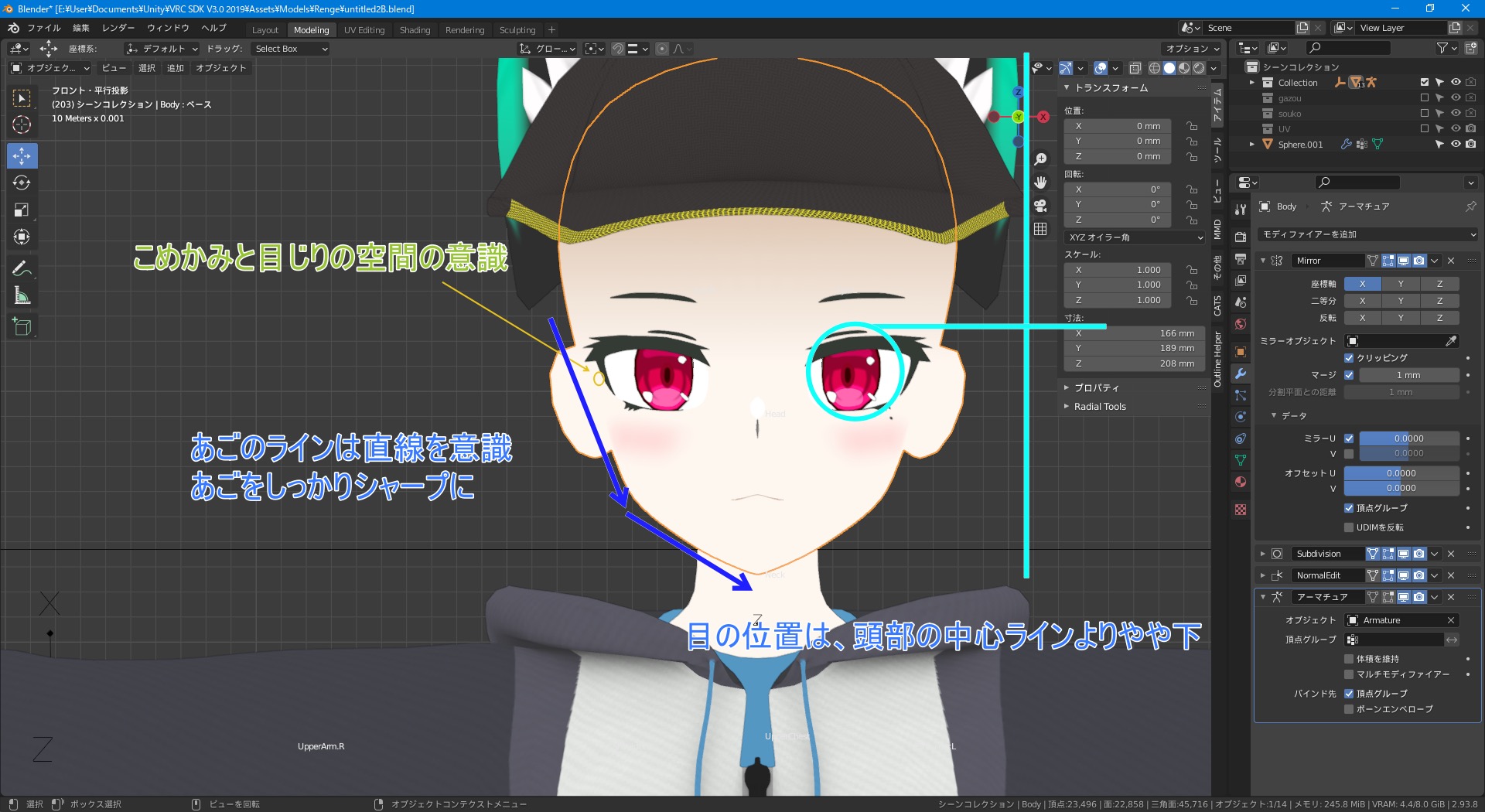
Task: Select the Measure ruler tool
Action: (22, 296)
